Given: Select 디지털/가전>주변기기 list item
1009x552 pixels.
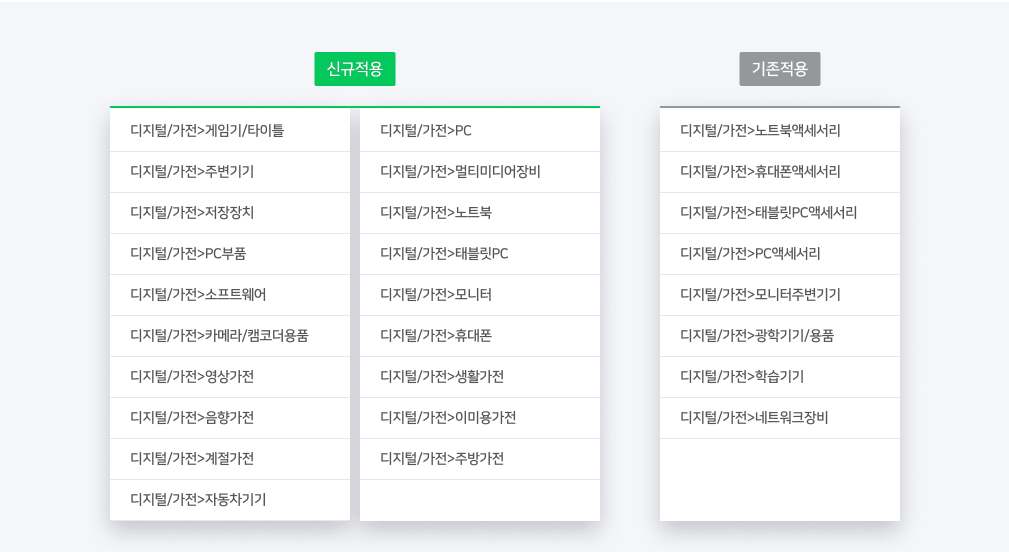Looking at the screenshot, I should pyautogui.click(x=192, y=172).
